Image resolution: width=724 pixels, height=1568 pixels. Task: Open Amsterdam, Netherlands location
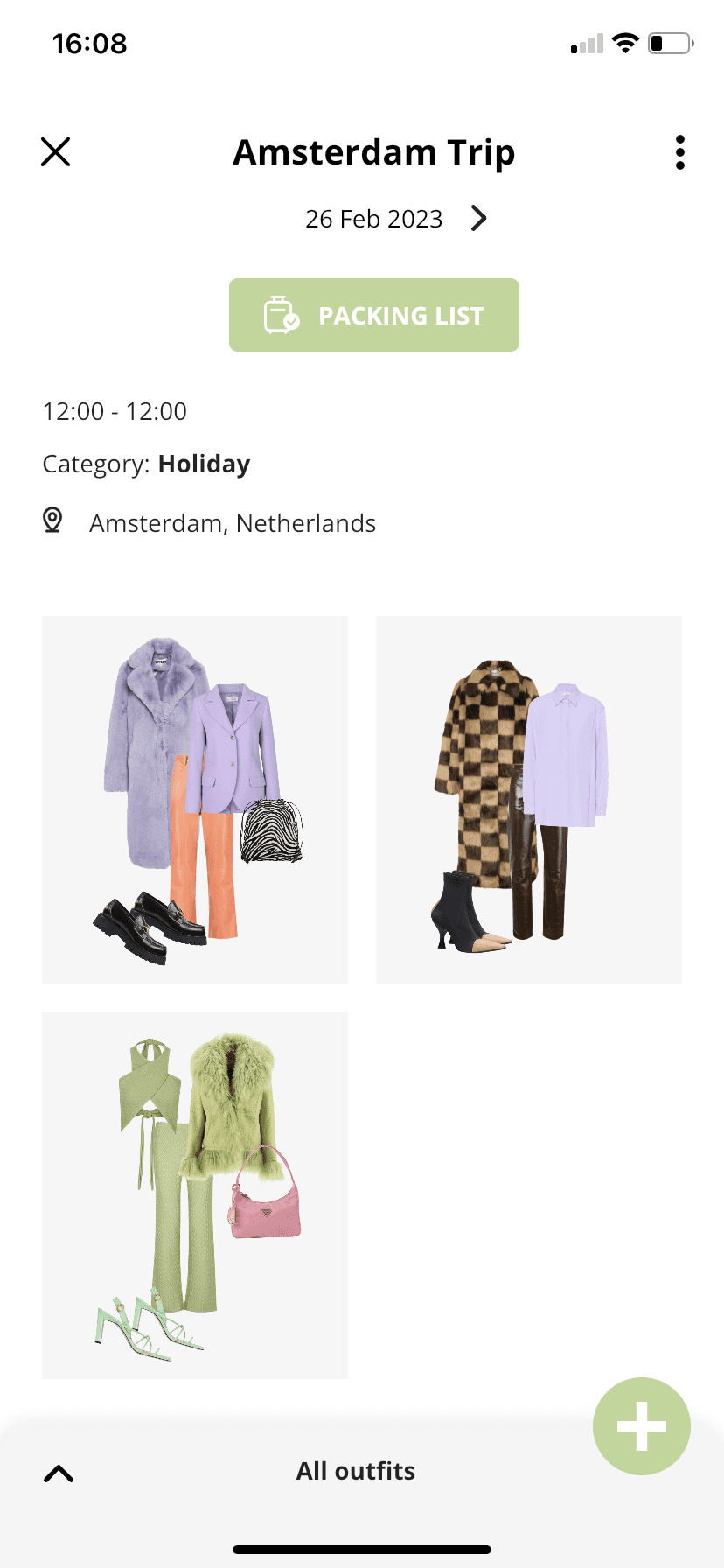click(233, 523)
